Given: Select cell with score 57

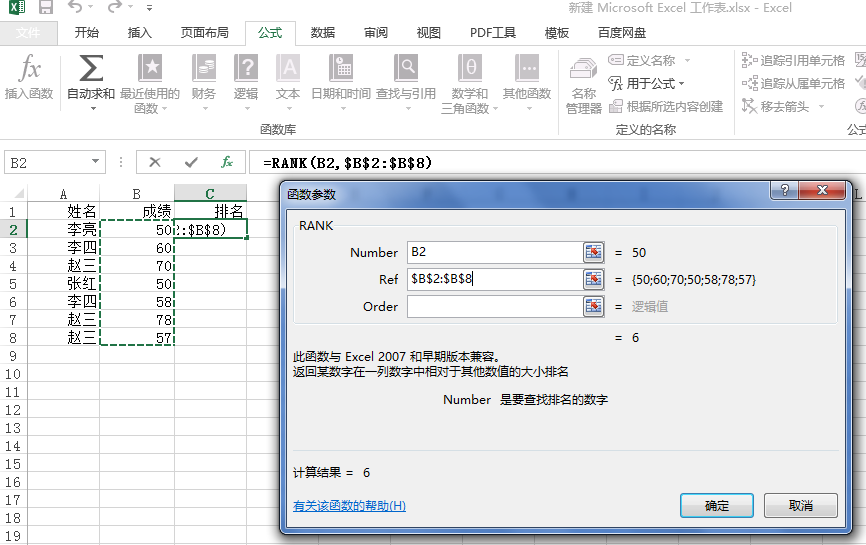Looking at the screenshot, I should (x=137, y=337).
